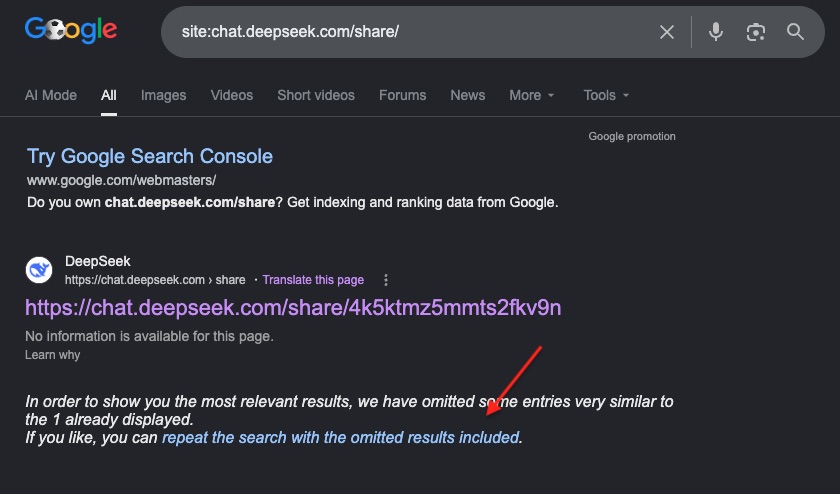Click the www.google.com/webmasters/ URL text
The height and width of the screenshot is (494, 840).
click(x=122, y=181)
